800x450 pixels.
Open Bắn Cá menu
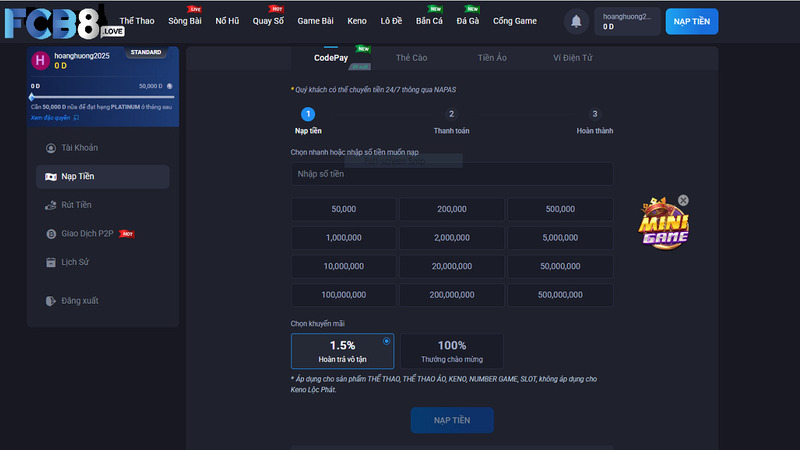tap(429, 21)
